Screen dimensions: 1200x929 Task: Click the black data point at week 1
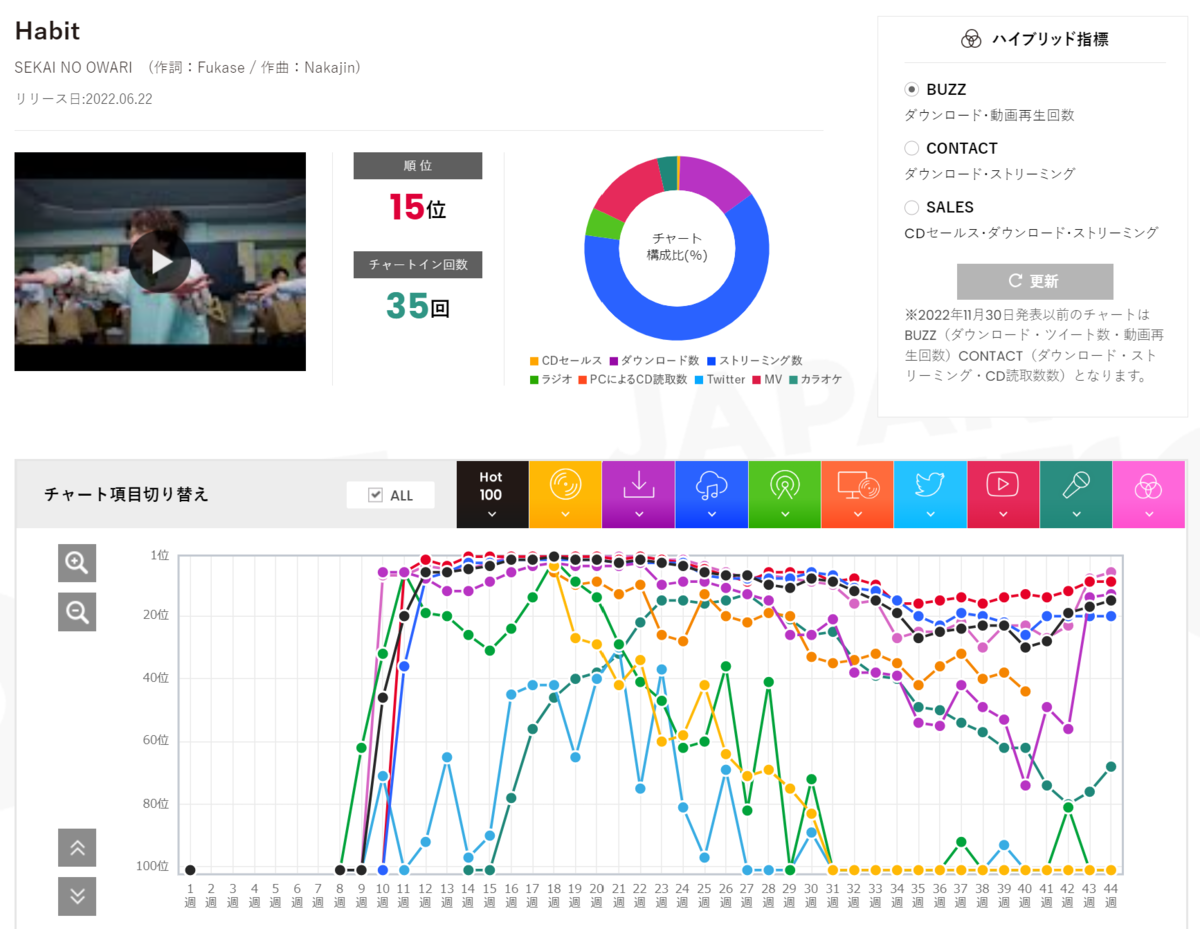[190, 870]
